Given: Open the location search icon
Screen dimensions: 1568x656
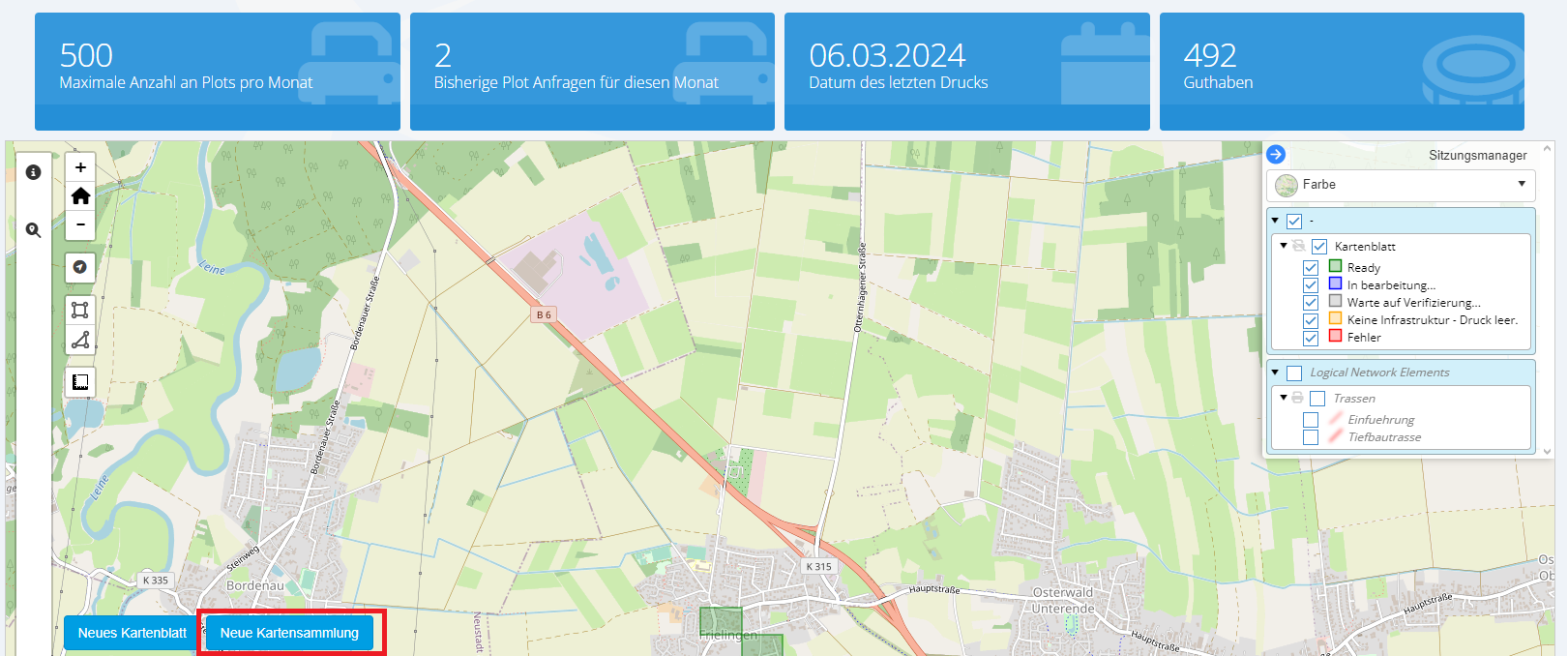Looking at the screenshot, I should pyautogui.click(x=33, y=230).
